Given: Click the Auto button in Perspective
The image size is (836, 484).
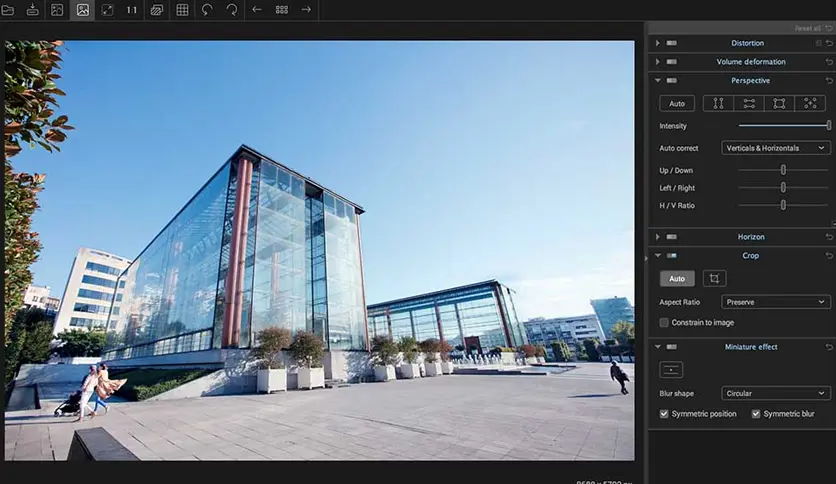Looking at the screenshot, I should [x=677, y=103].
